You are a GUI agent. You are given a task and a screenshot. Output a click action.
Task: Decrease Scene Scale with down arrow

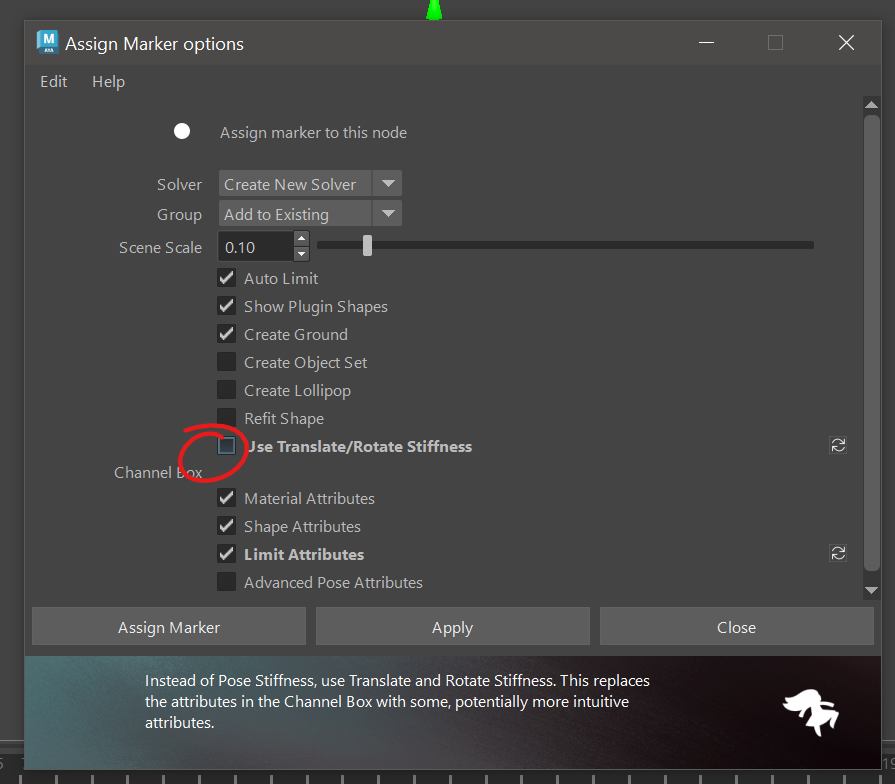click(x=301, y=254)
